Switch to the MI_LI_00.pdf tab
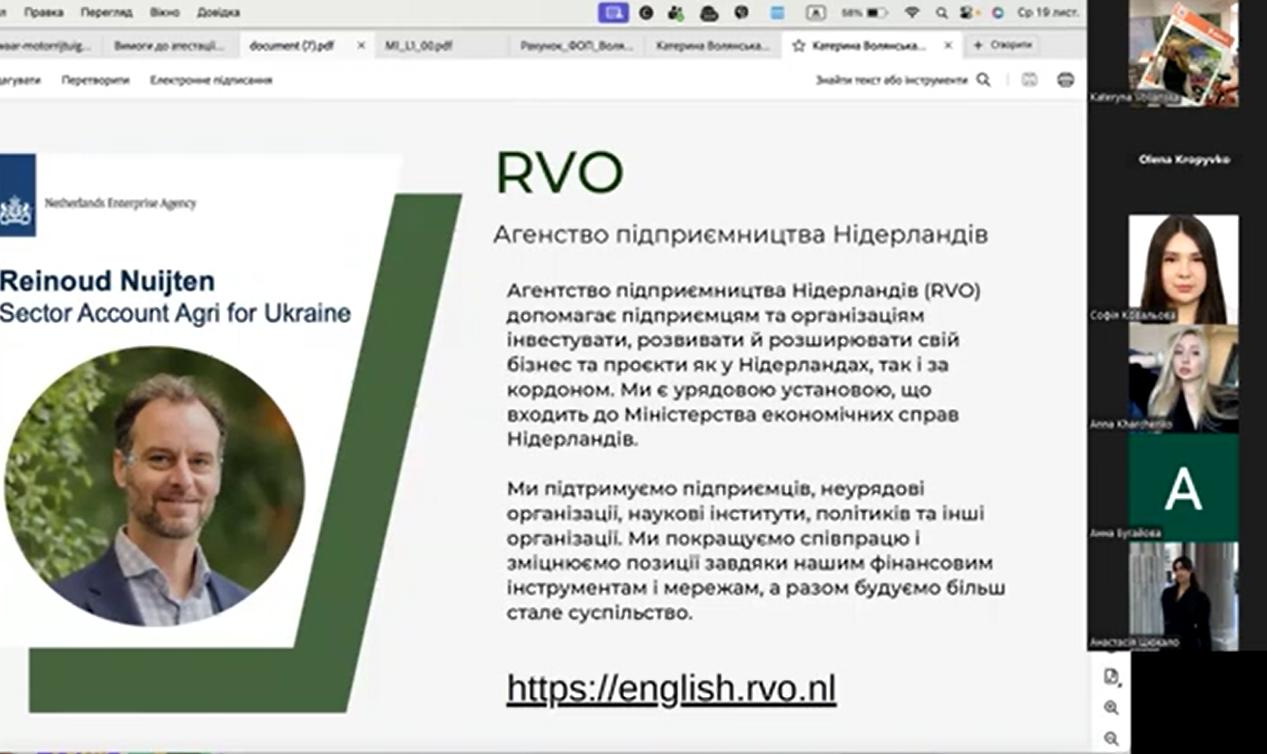Image resolution: width=1267 pixels, height=754 pixels. point(418,46)
